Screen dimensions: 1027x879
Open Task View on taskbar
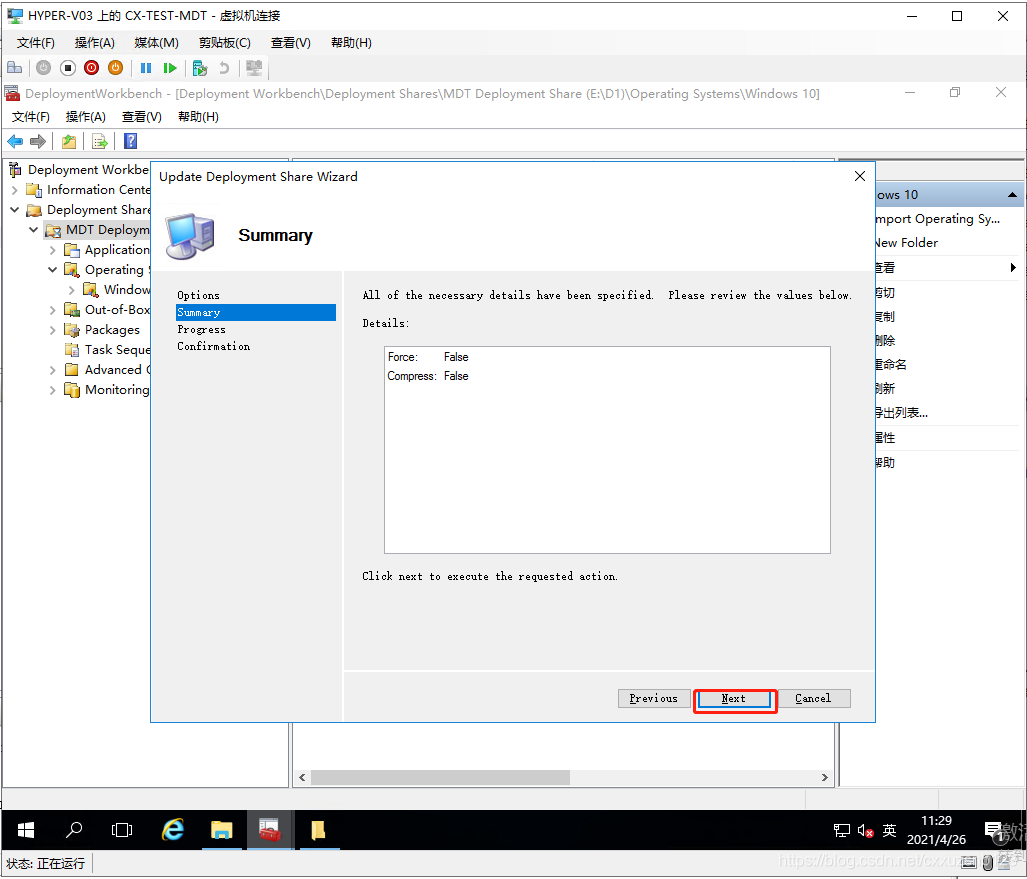pos(122,831)
